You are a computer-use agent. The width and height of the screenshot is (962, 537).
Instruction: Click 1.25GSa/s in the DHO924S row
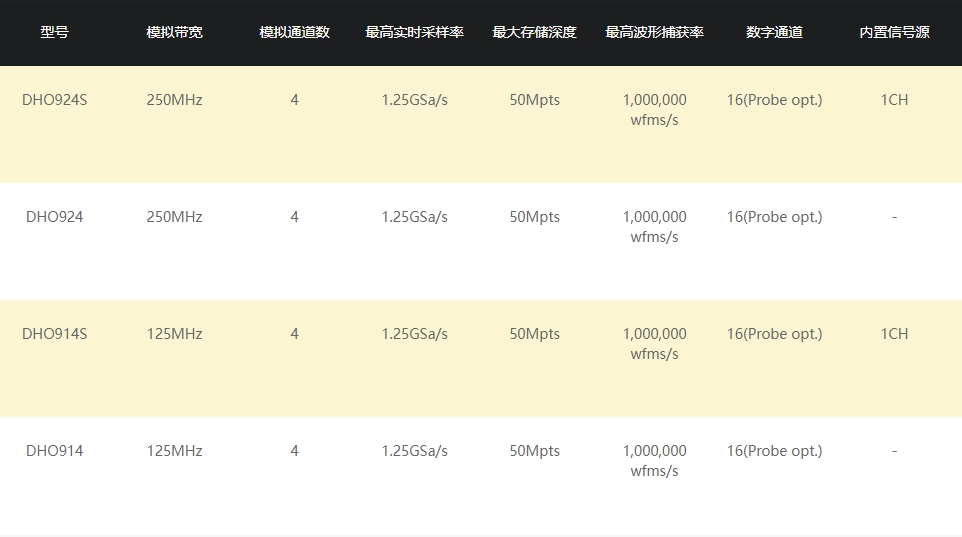(x=415, y=100)
